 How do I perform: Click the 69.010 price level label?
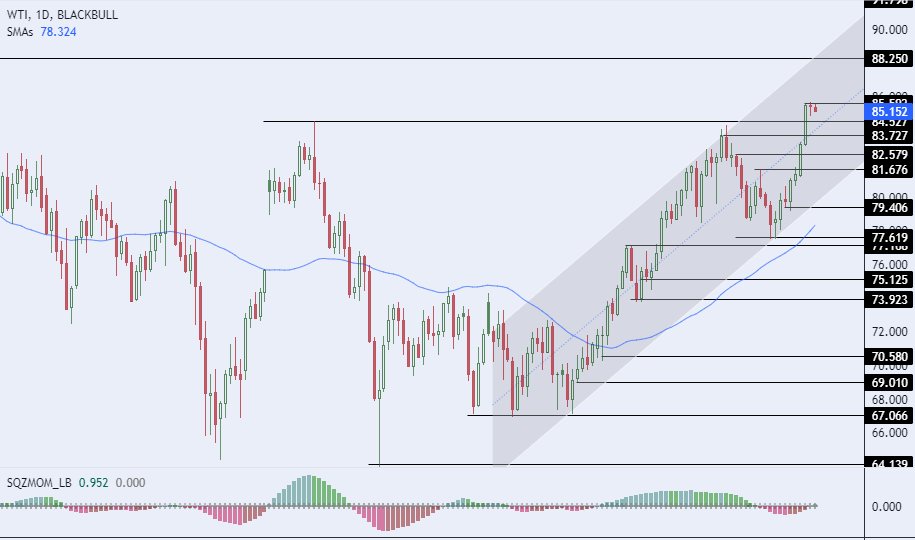pos(888,382)
